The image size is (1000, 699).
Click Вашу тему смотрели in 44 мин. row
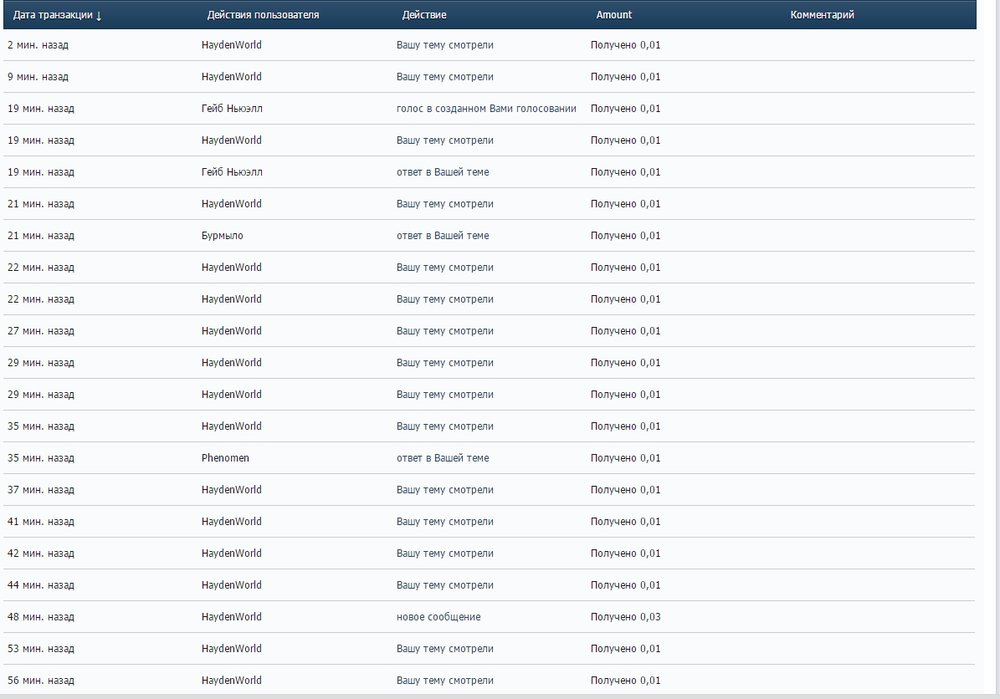tap(444, 585)
